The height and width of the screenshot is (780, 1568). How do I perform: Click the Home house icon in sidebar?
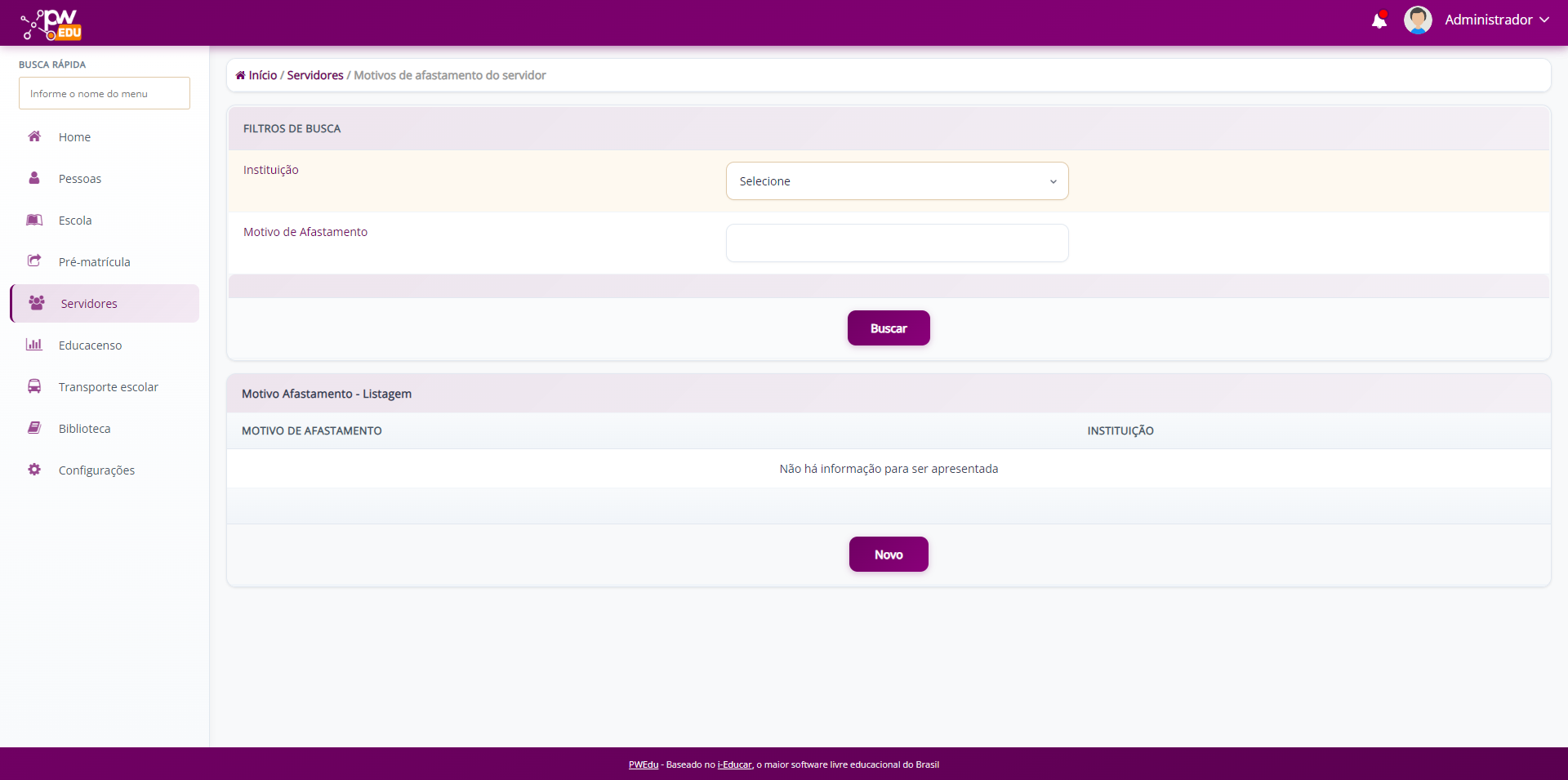click(x=34, y=136)
